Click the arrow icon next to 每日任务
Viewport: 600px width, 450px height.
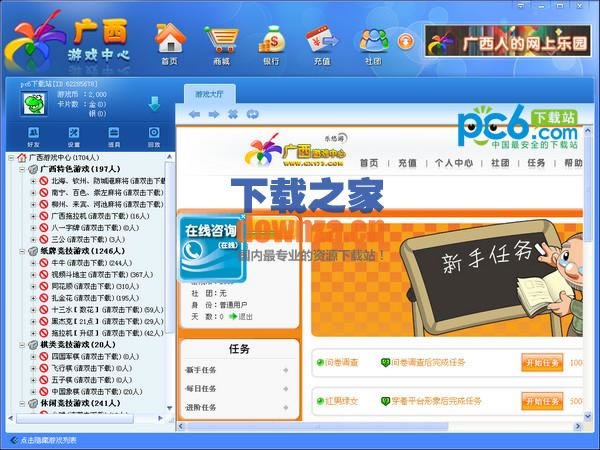[x=285, y=389]
